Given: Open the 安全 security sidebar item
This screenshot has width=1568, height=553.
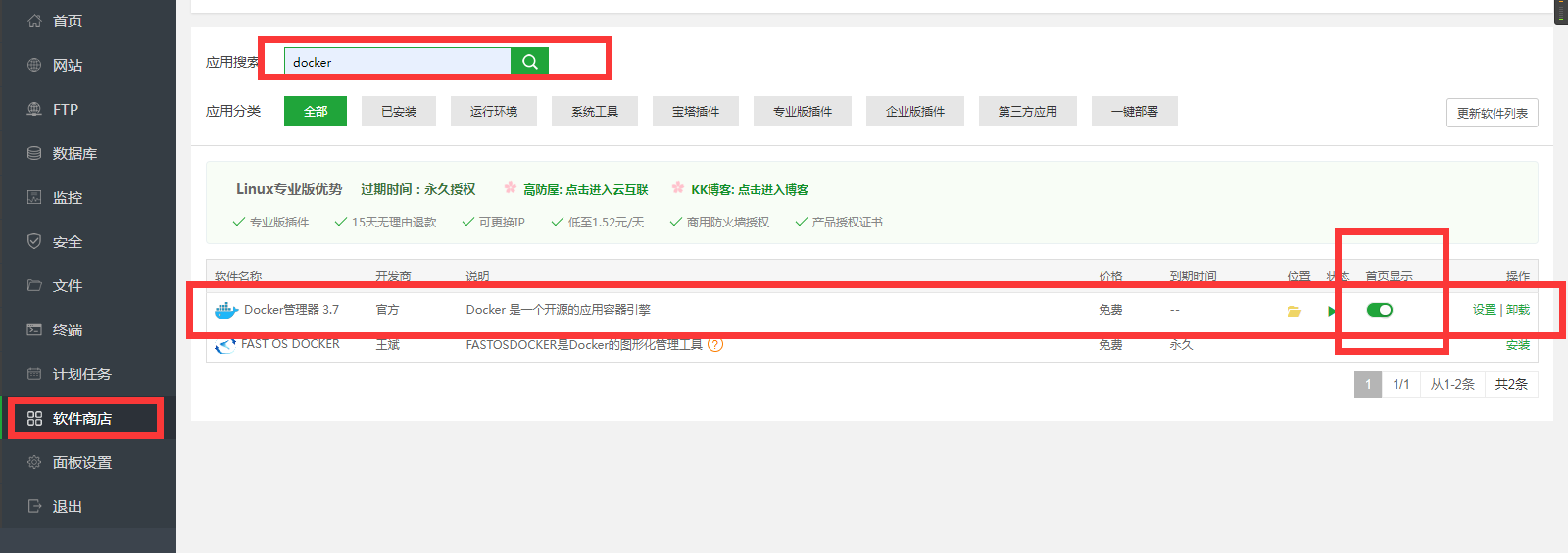Looking at the screenshot, I should tap(88, 241).
